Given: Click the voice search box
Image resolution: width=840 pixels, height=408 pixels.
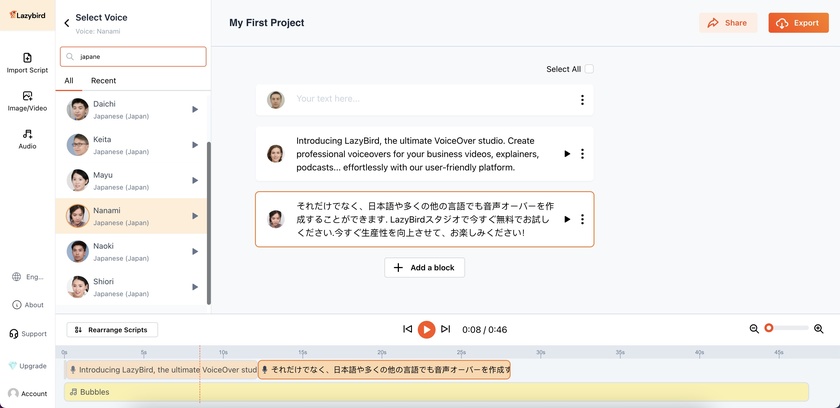Looking at the screenshot, I should pyautogui.click(x=133, y=57).
